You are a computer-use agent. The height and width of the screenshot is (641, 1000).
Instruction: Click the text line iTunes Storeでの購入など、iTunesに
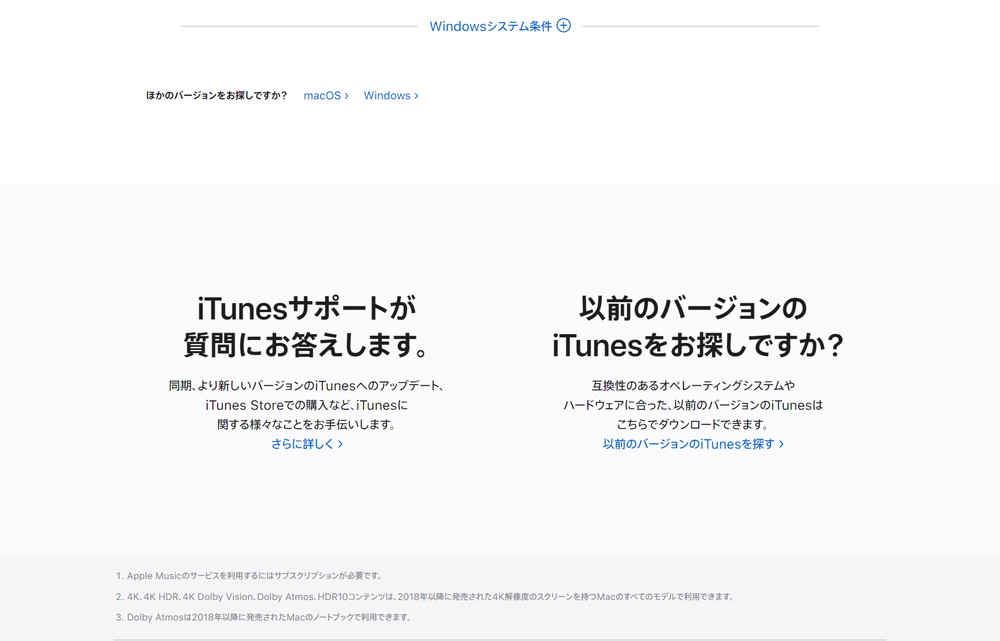point(306,405)
